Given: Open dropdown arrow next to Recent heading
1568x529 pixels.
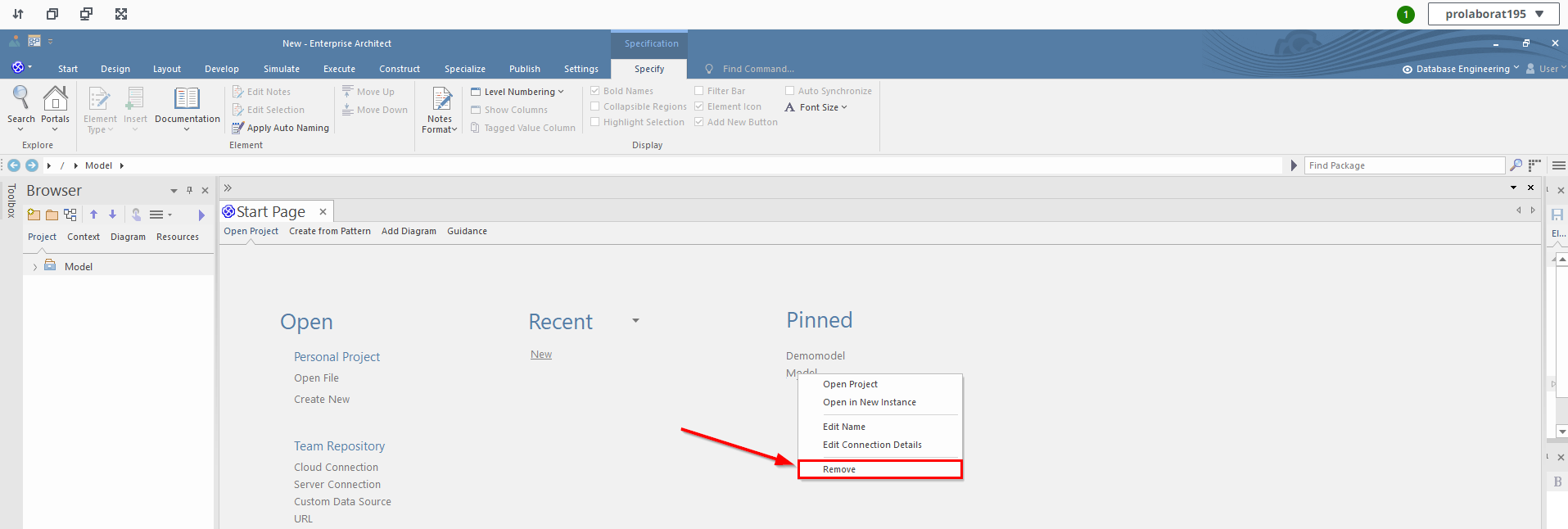Looking at the screenshot, I should pos(635,321).
